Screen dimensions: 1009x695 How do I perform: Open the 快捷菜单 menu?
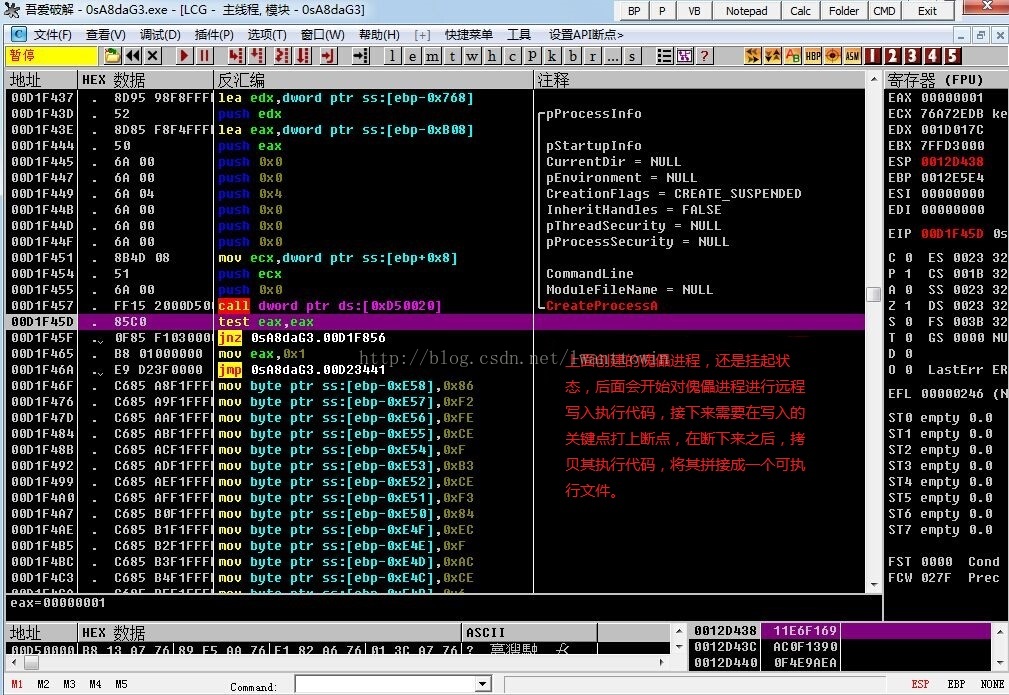click(468, 34)
